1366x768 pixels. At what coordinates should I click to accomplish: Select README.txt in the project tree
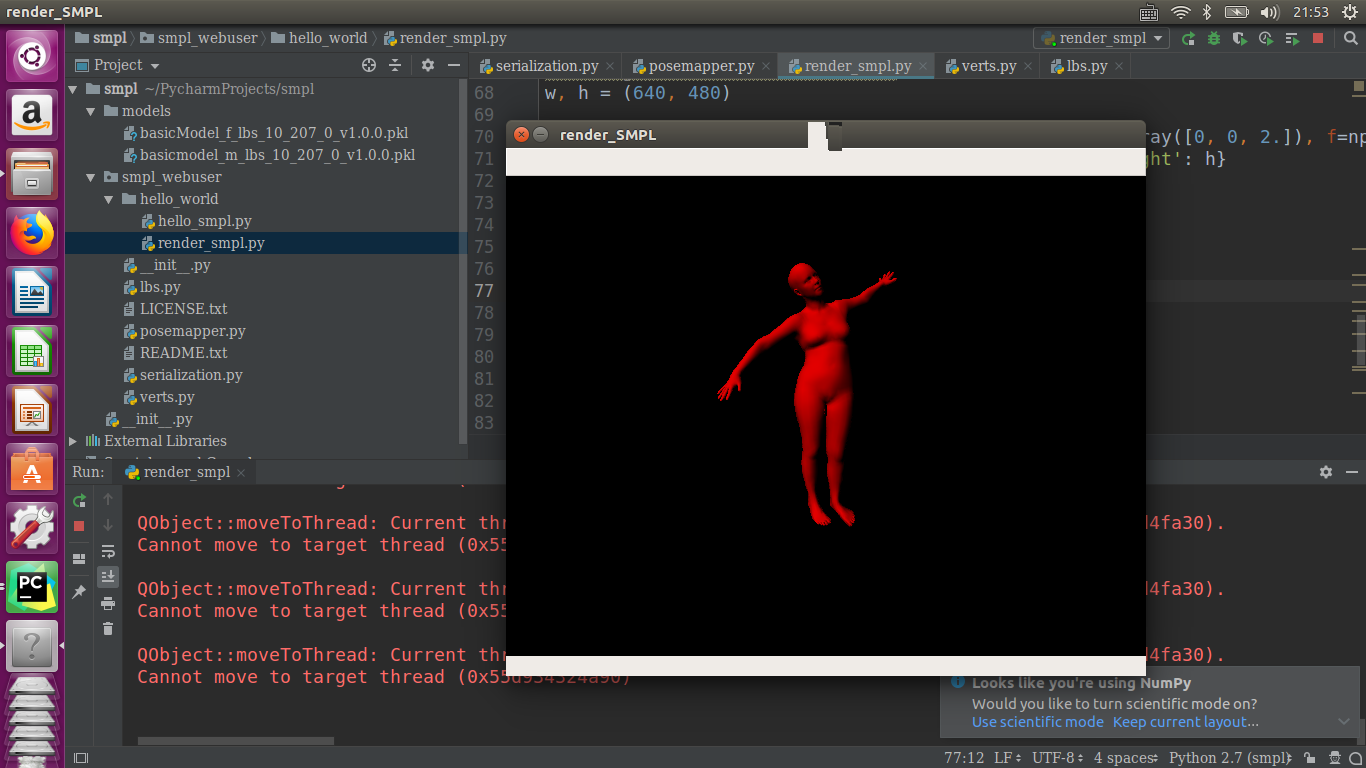(x=183, y=353)
